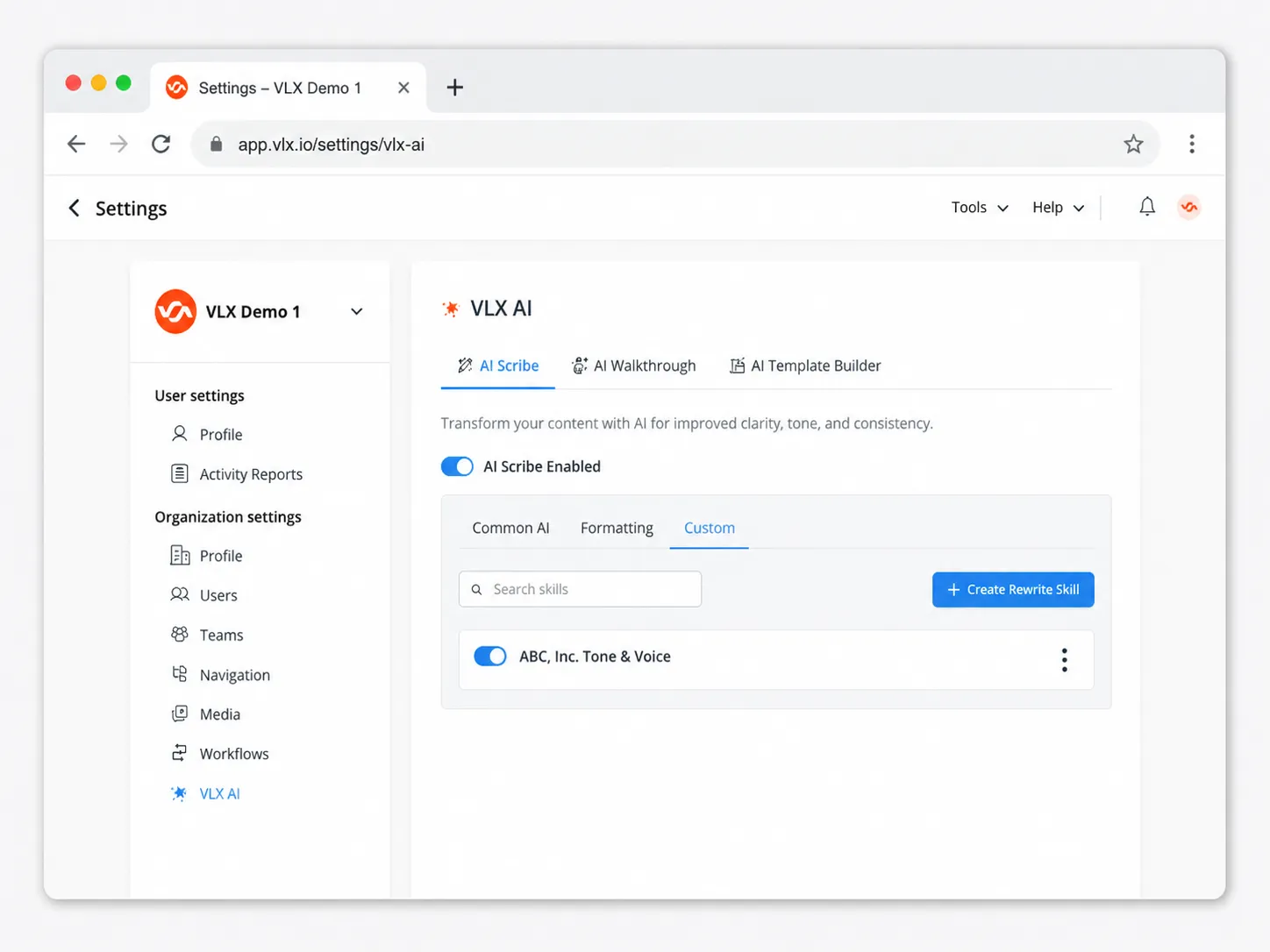Open the Tools dropdown menu
Screen dimensions: 1270x952
980,208
